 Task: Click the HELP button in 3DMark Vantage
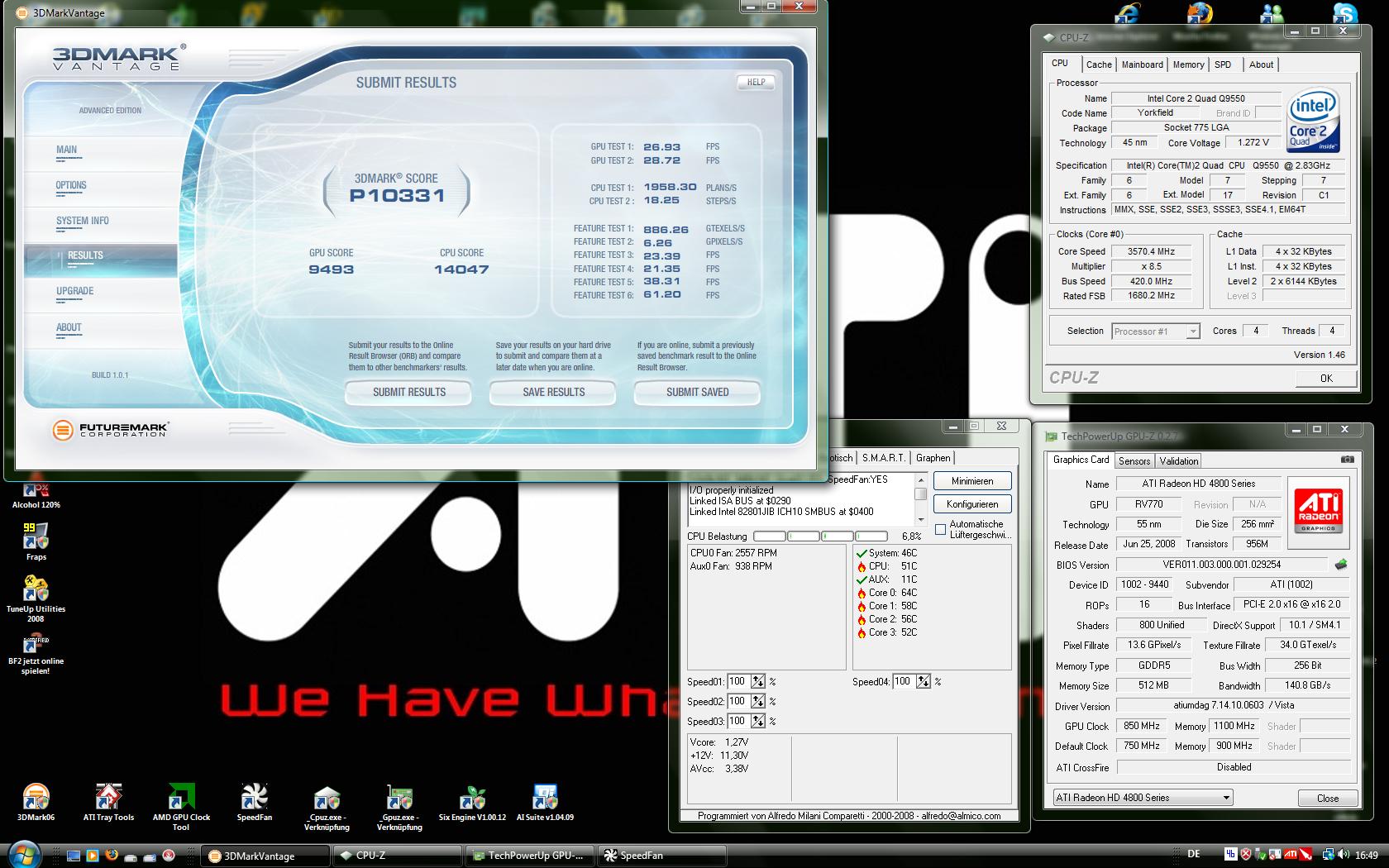756,82
